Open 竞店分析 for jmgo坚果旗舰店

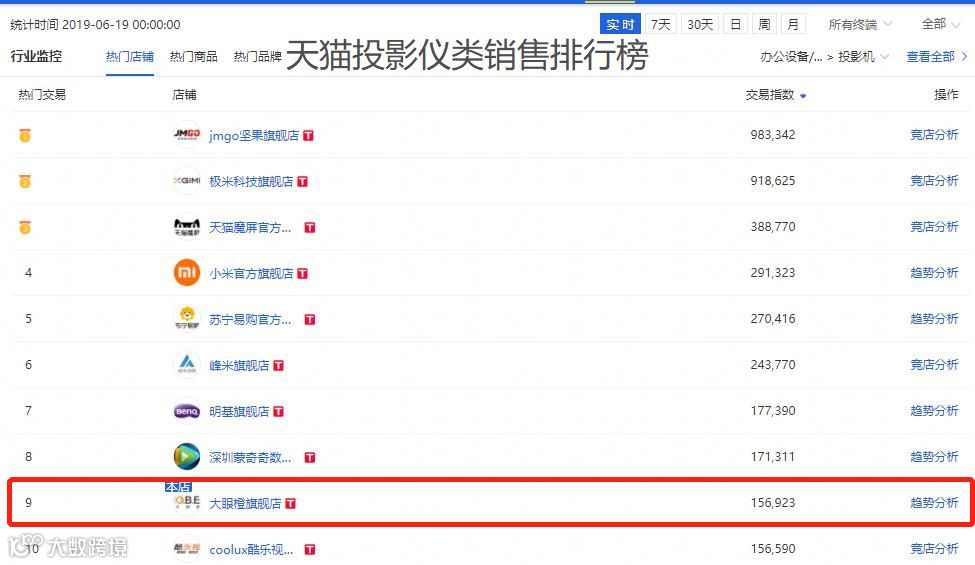pos(934,135)
